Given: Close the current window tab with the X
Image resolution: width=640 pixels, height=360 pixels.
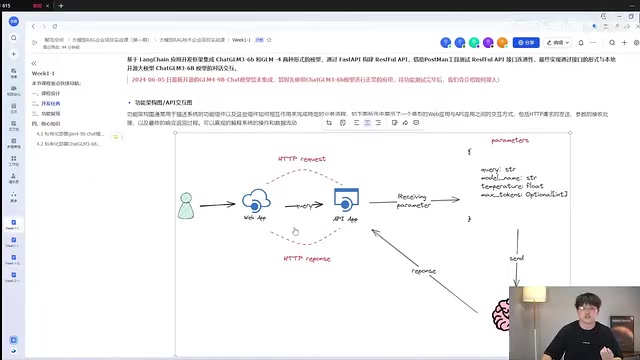Looking at the screenshot, I should click(x=47, y=6).
